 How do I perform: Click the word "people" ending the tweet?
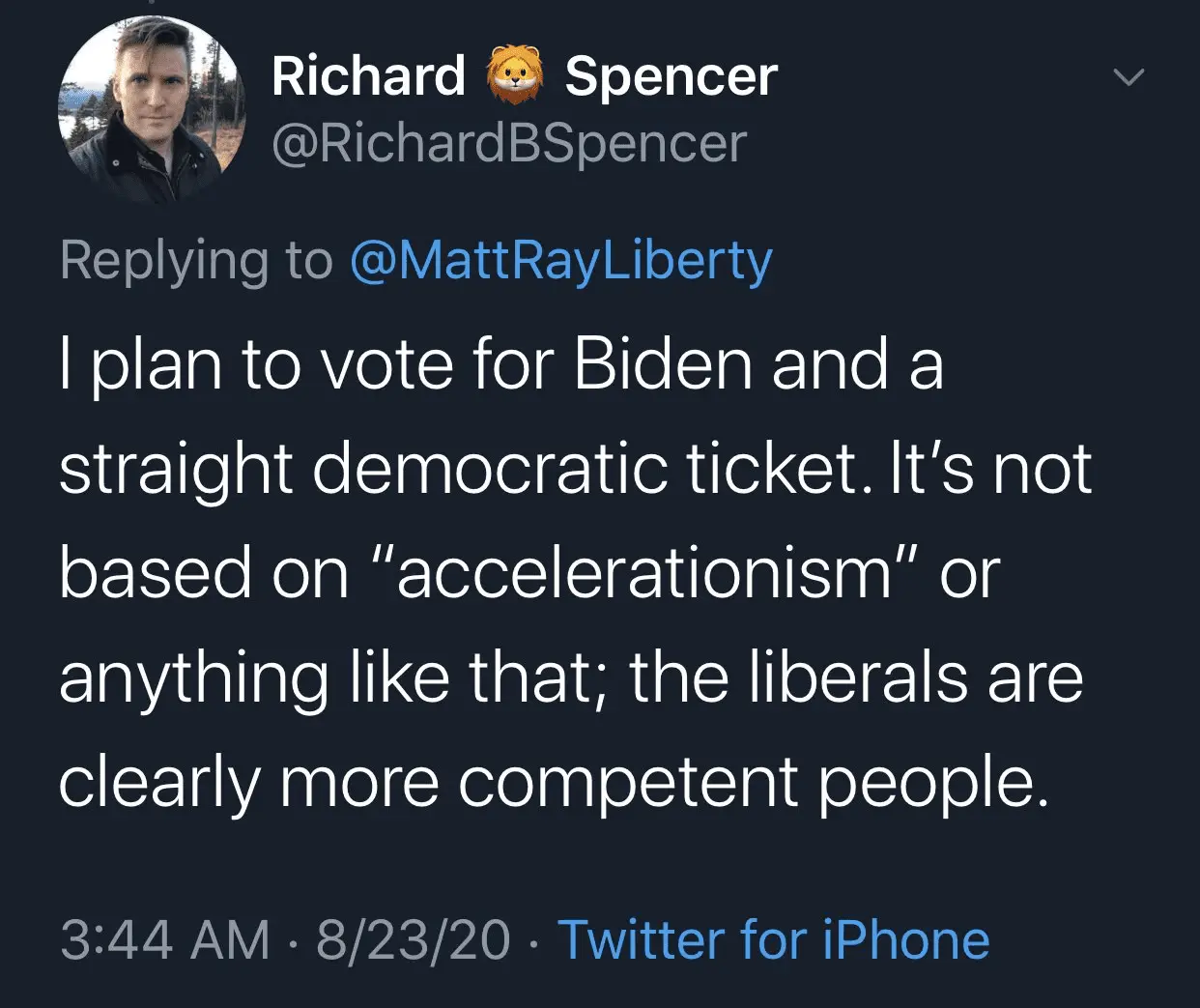tap(929, 783)
